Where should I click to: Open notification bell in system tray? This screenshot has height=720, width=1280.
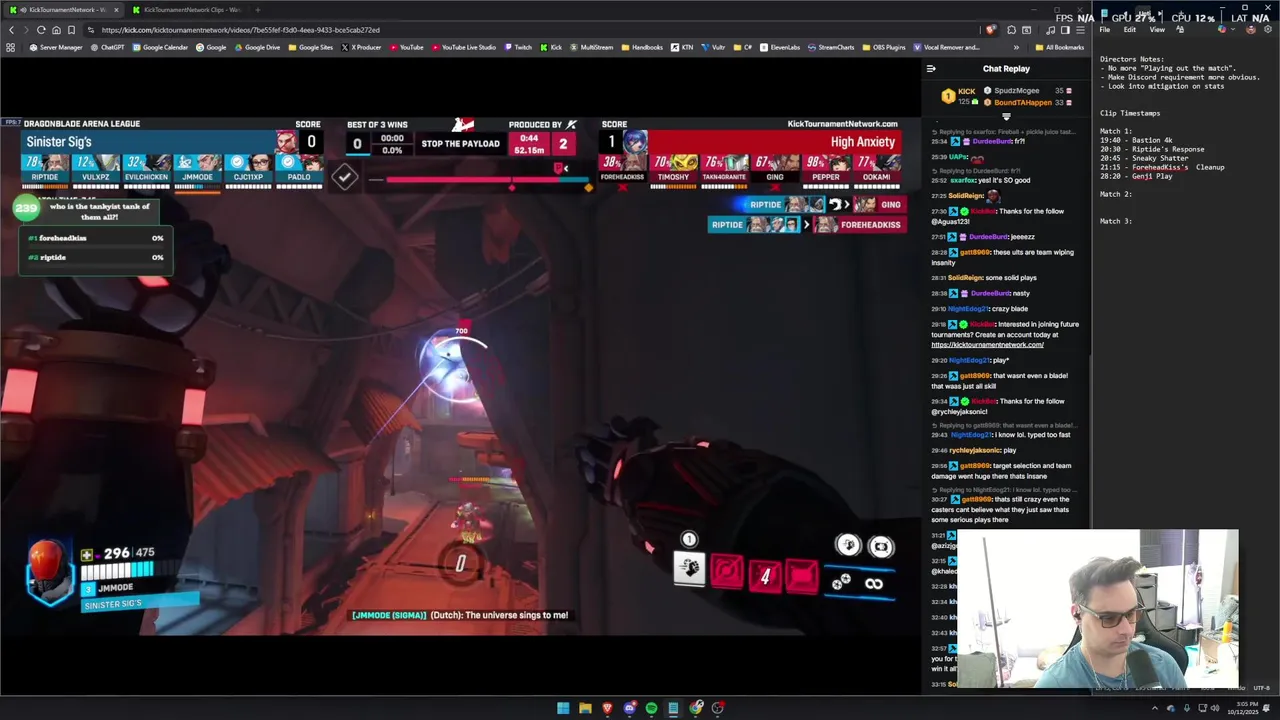(1266, 708)
